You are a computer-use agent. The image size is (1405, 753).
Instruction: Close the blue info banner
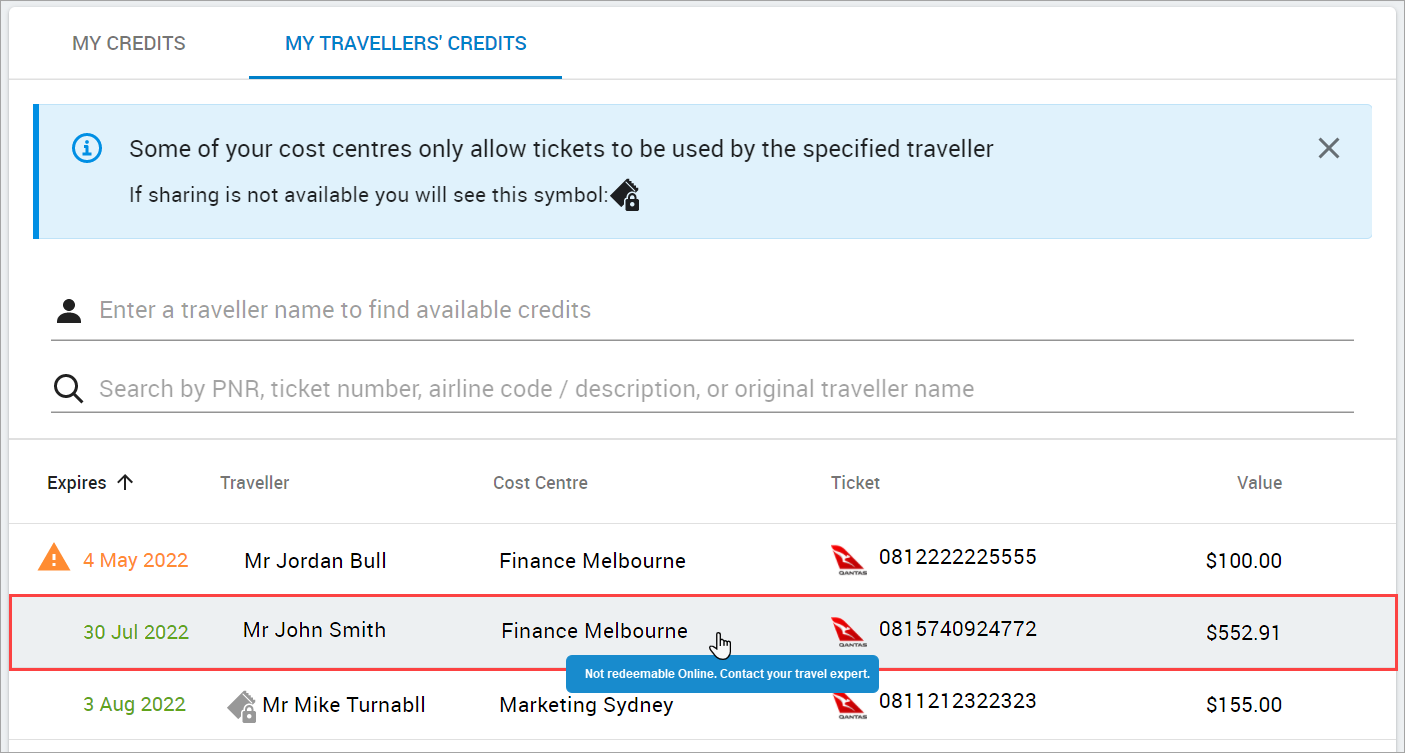(1328, 149)
